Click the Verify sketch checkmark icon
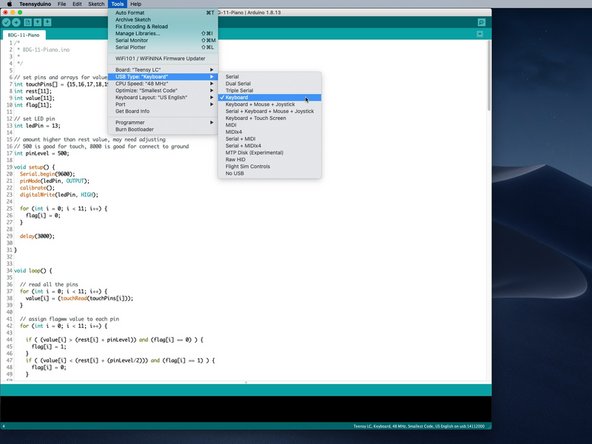The height and width of the screenshot is (444, 592). pyautogui.click(x=6, y=22)
